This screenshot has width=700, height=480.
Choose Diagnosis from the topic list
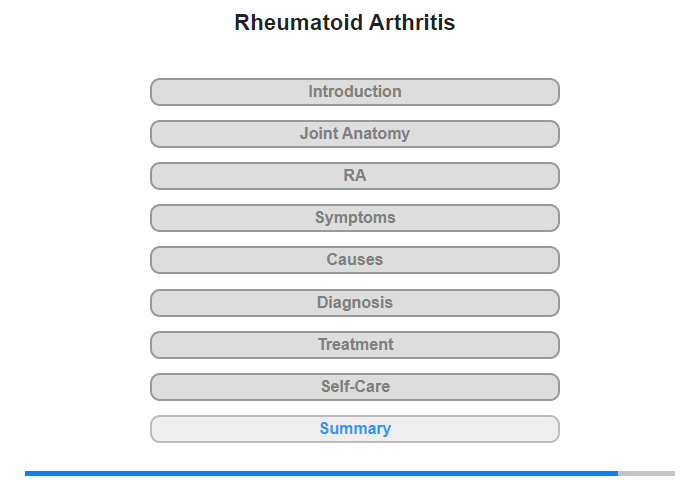coord(355,303)
